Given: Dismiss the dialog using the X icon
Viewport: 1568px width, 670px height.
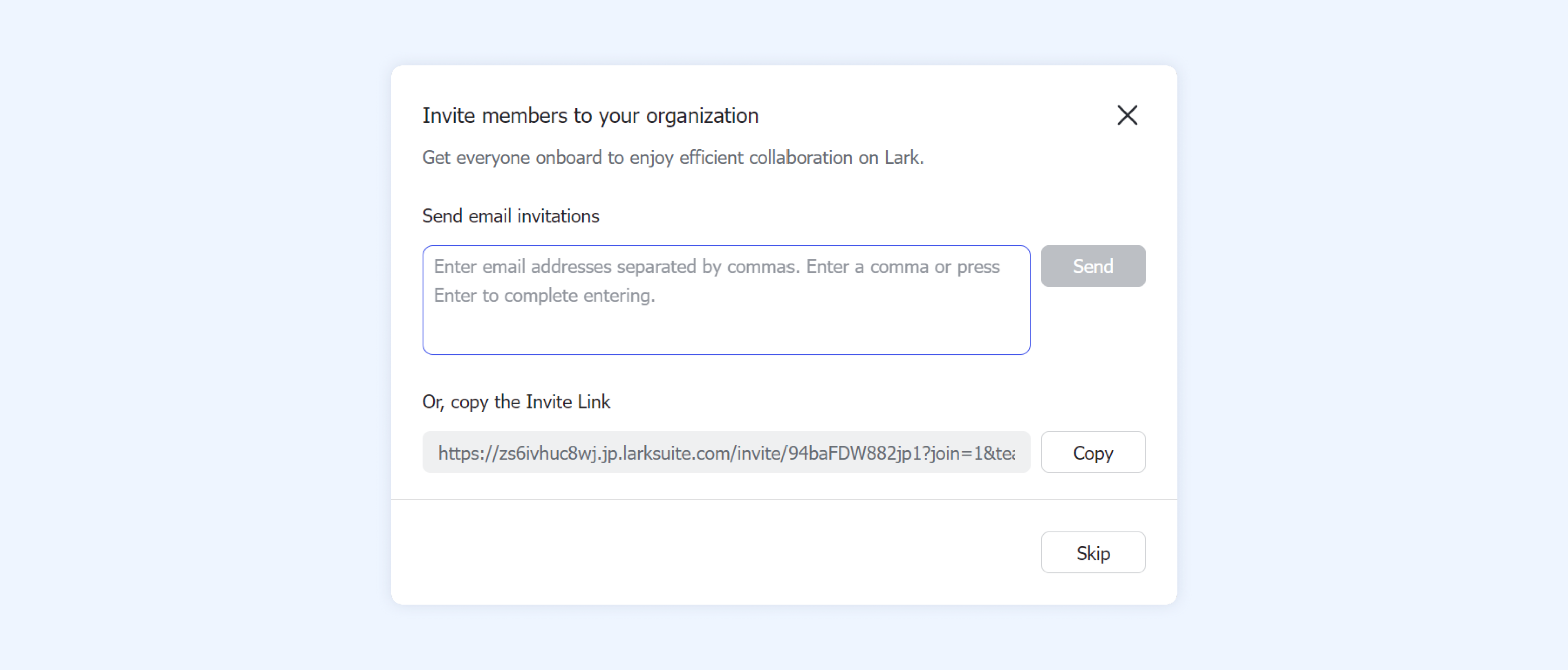Looking at the screenshot, I should [x=1127, y=115].
